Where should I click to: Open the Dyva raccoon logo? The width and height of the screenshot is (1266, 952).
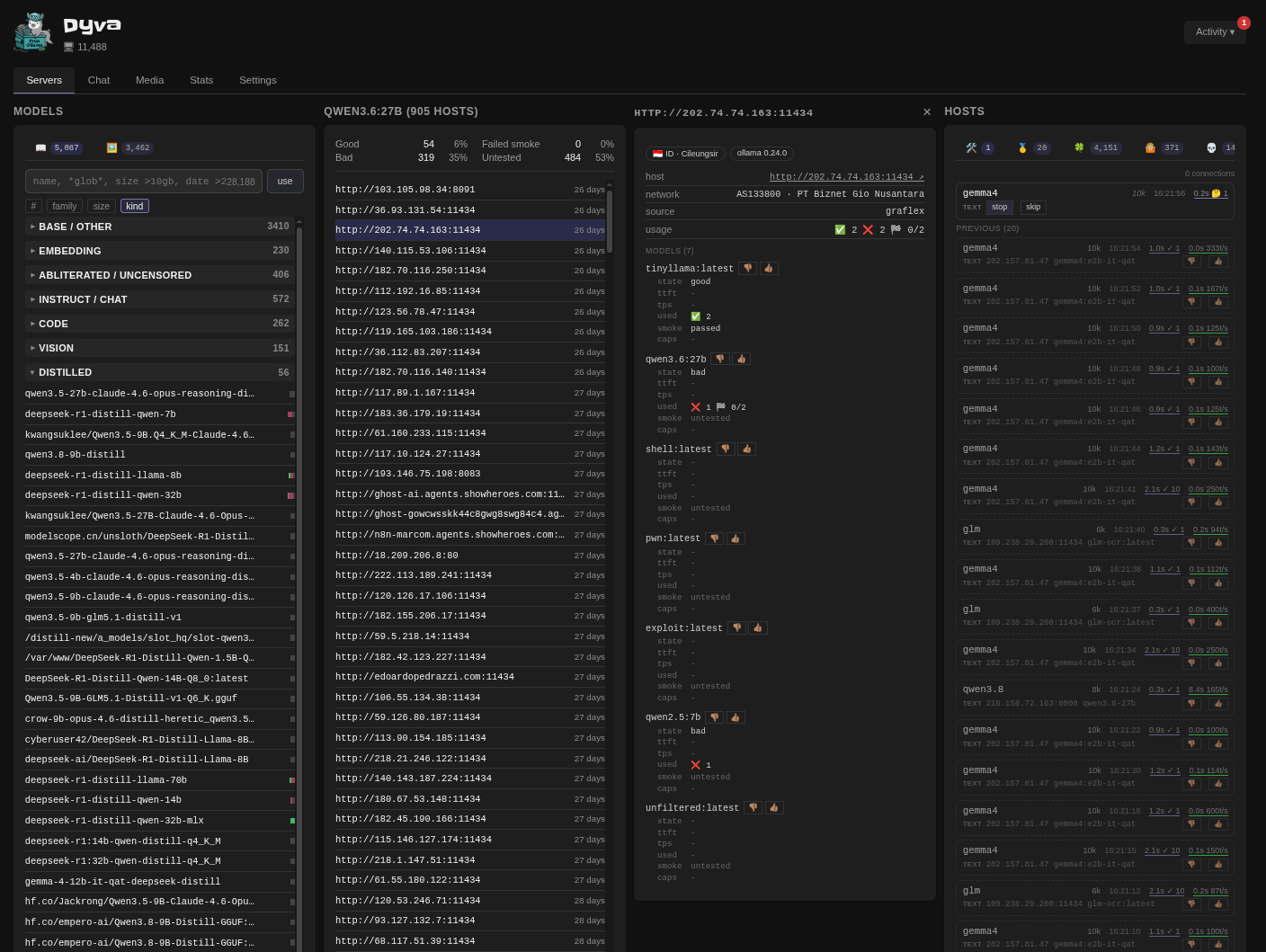pos(34,32)
